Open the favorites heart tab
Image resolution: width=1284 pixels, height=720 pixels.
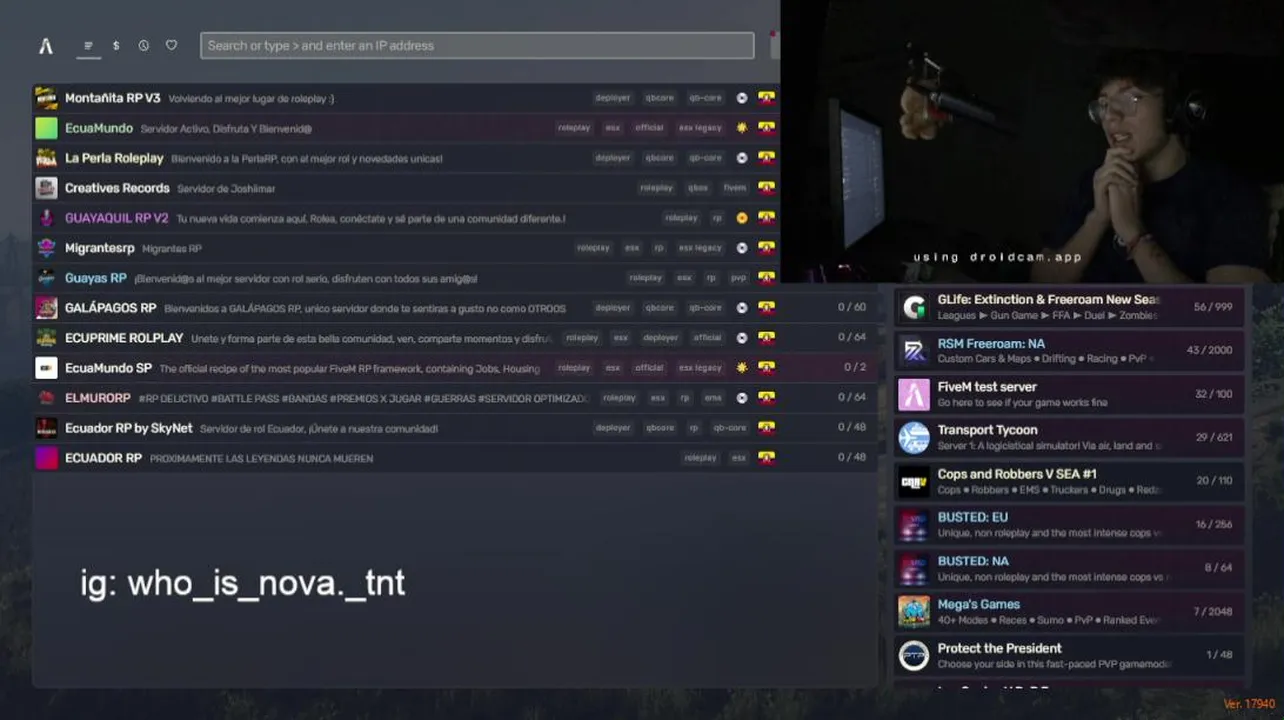(x=171, y=46)
